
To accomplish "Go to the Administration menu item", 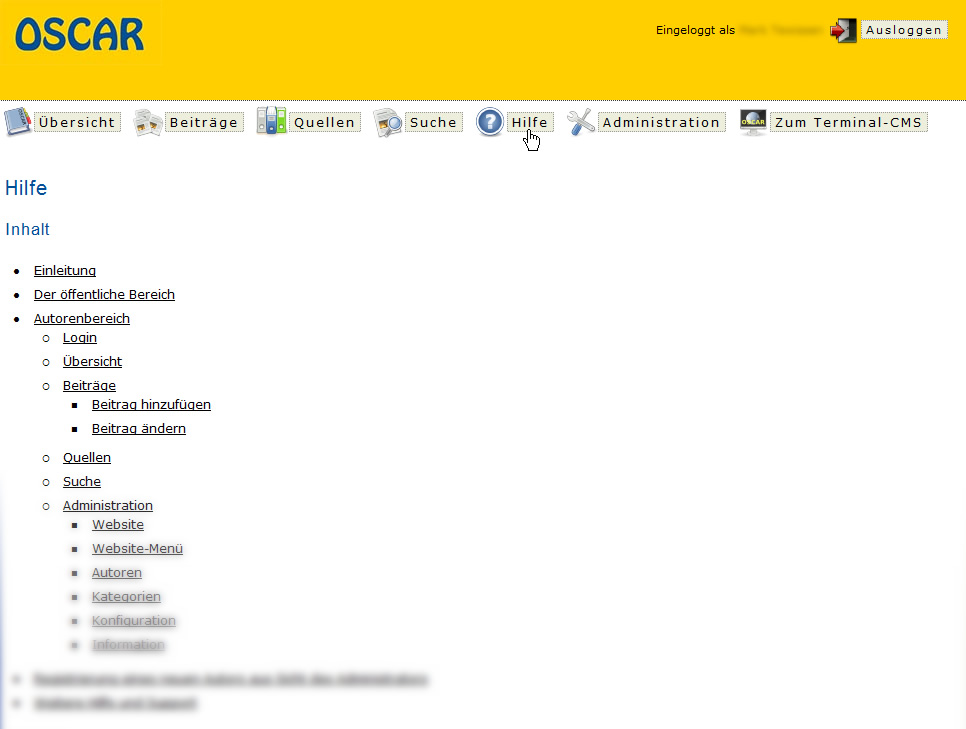I will (x=661, y=123).
